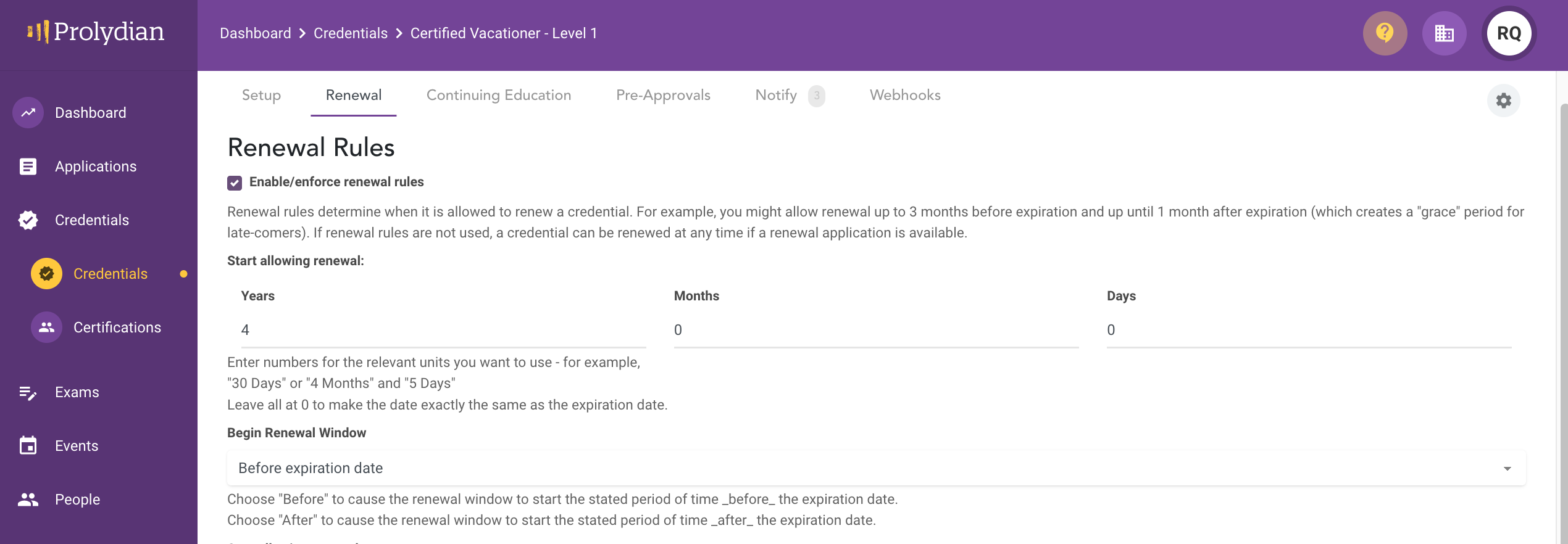Switch to the Continuing Education tab

(x=499, y=95)
